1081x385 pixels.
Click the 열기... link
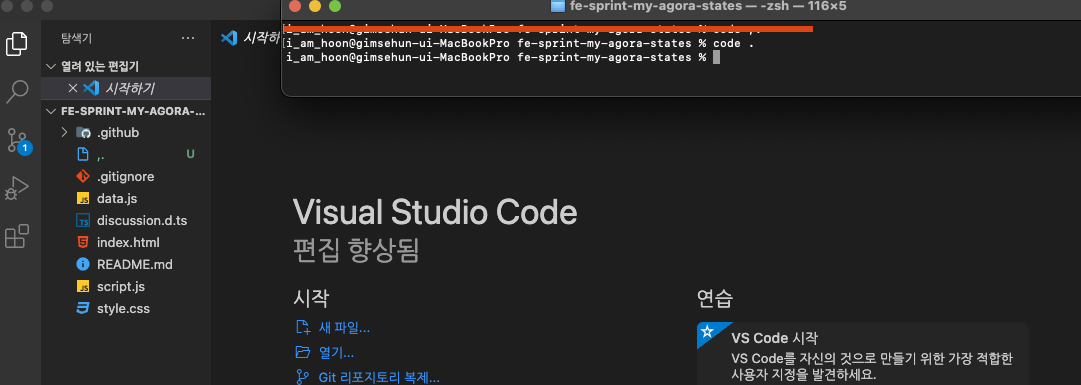click(336, 353)
